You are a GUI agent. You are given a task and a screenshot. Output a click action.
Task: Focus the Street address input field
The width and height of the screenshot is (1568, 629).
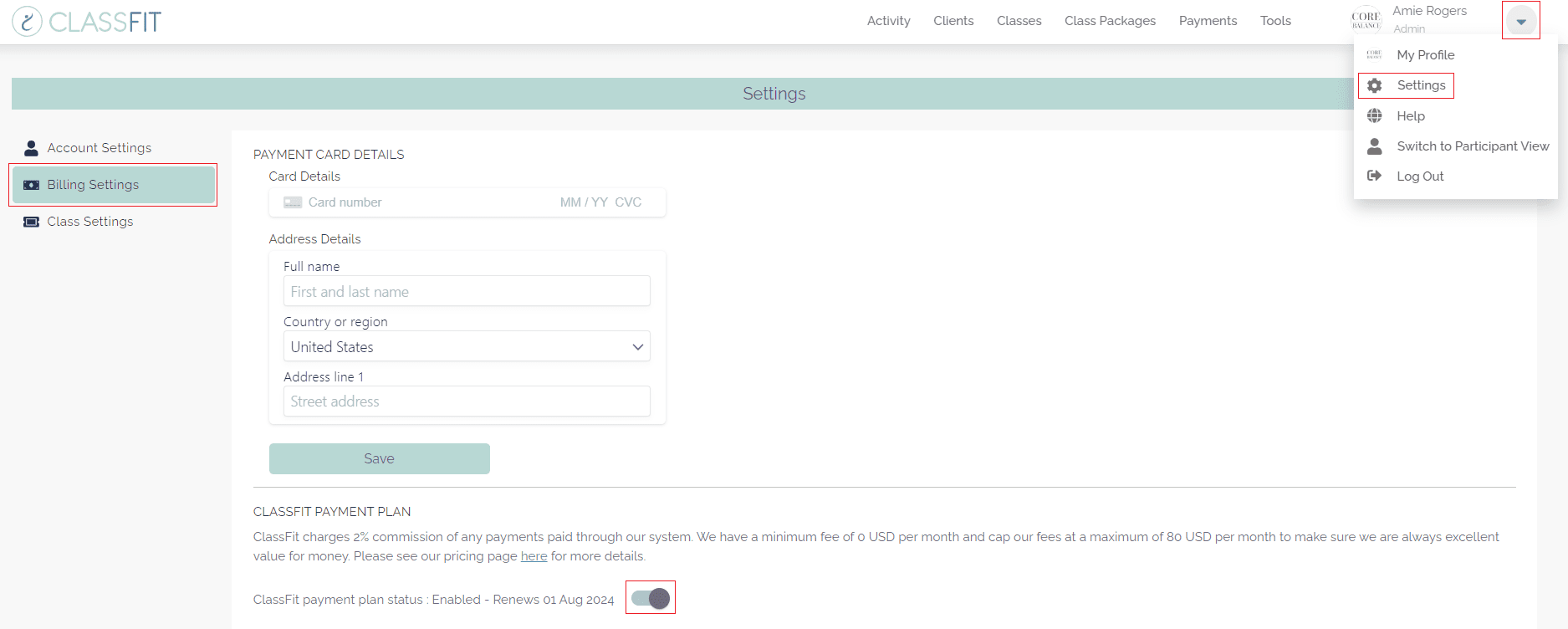(466, 401)
